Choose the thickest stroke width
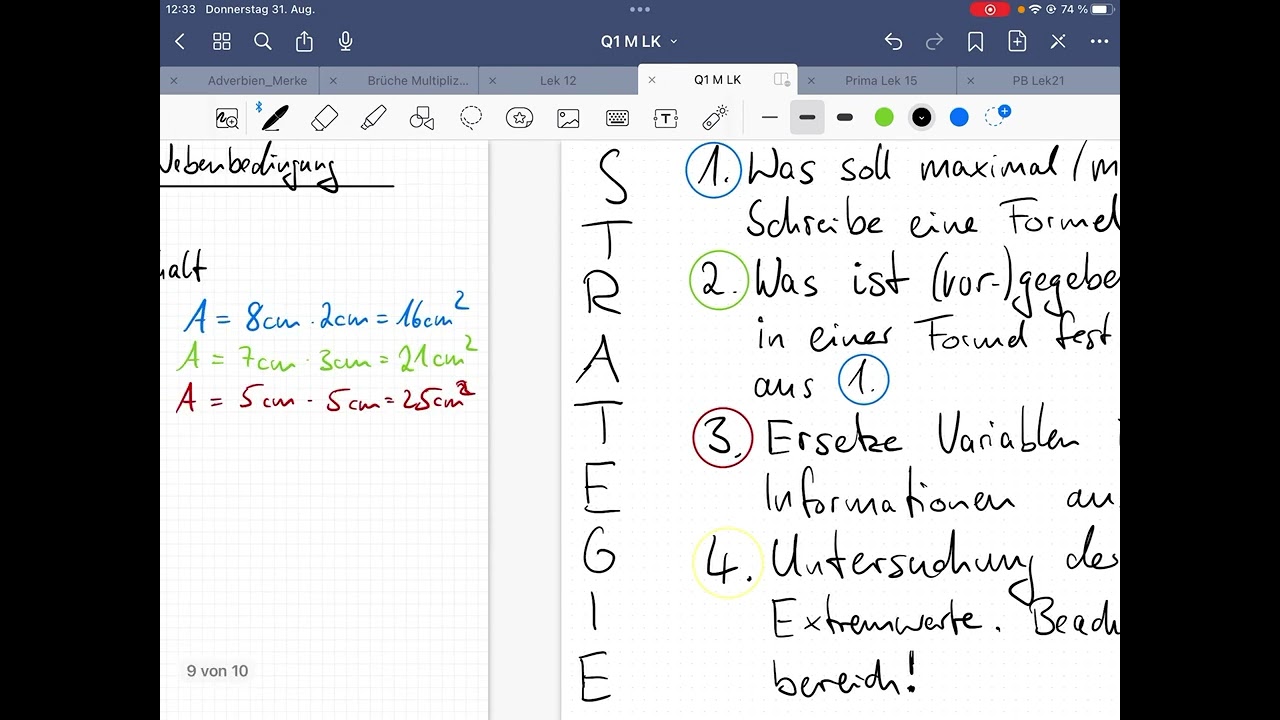1280x720 pixels. coord(845,118)
